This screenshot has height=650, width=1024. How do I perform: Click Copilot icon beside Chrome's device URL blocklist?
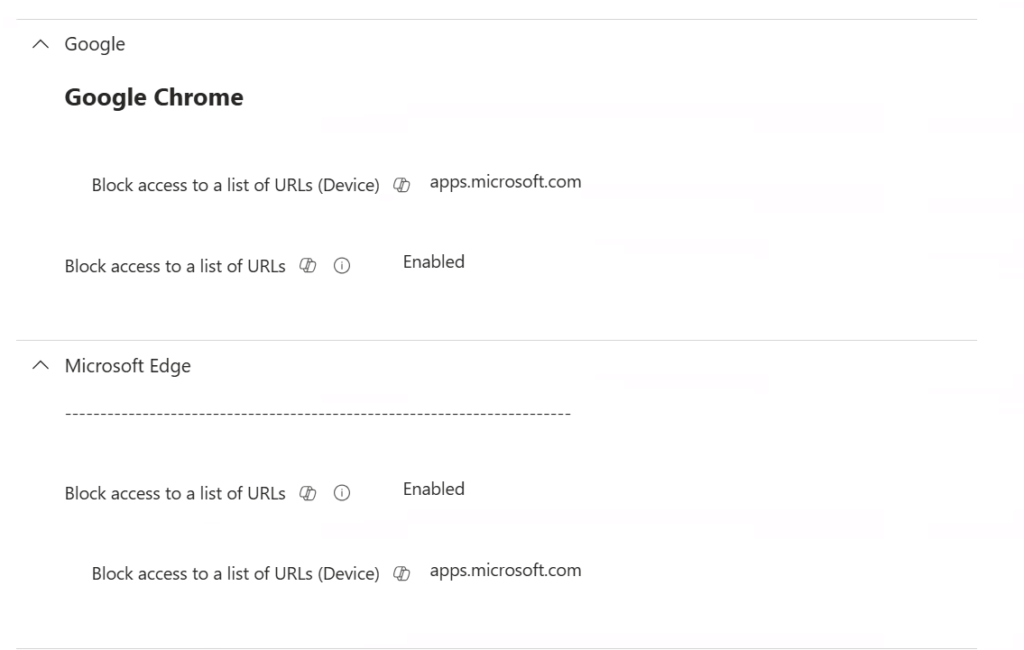coord(402,185)
